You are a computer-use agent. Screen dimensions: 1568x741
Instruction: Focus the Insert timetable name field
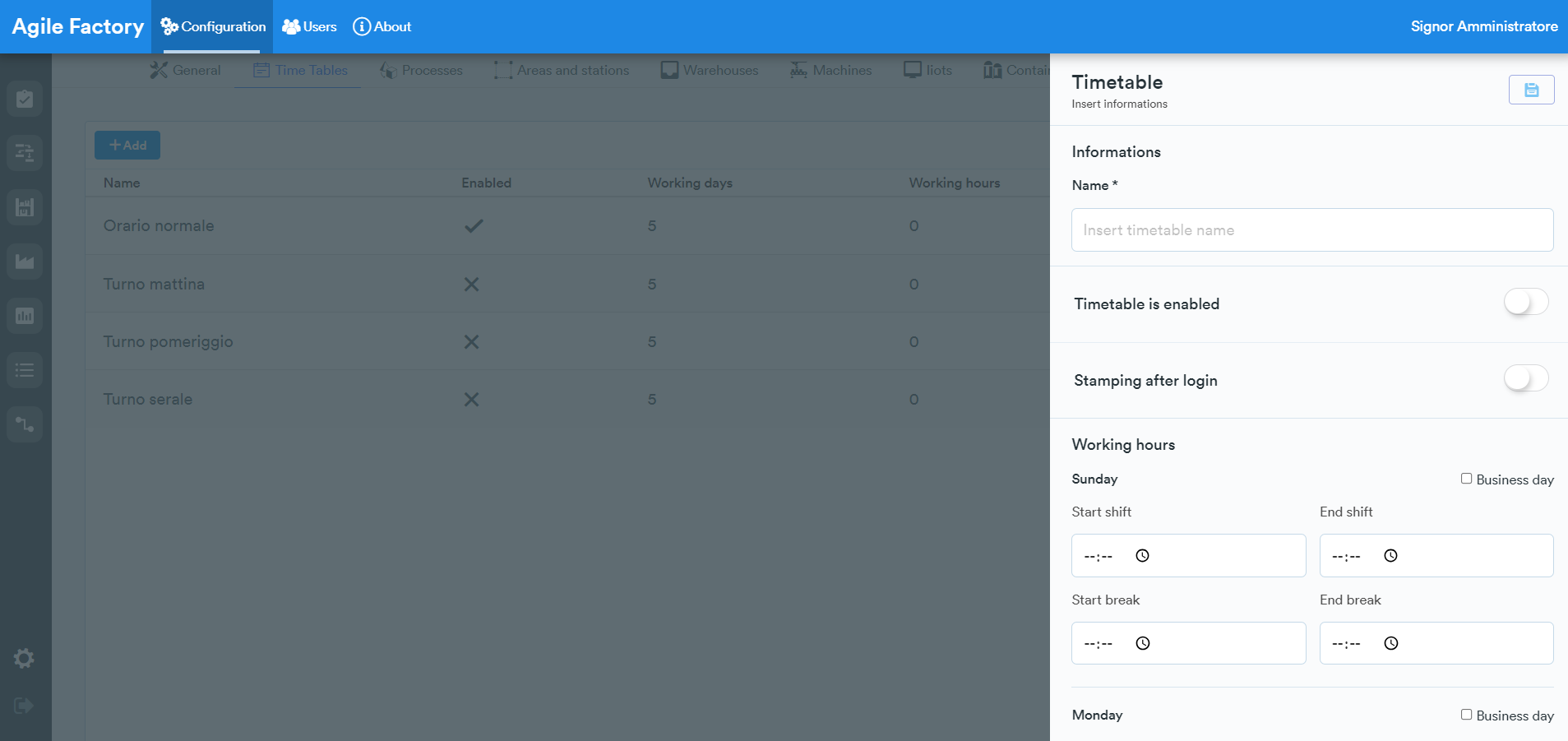click(x=1312, y=230)
